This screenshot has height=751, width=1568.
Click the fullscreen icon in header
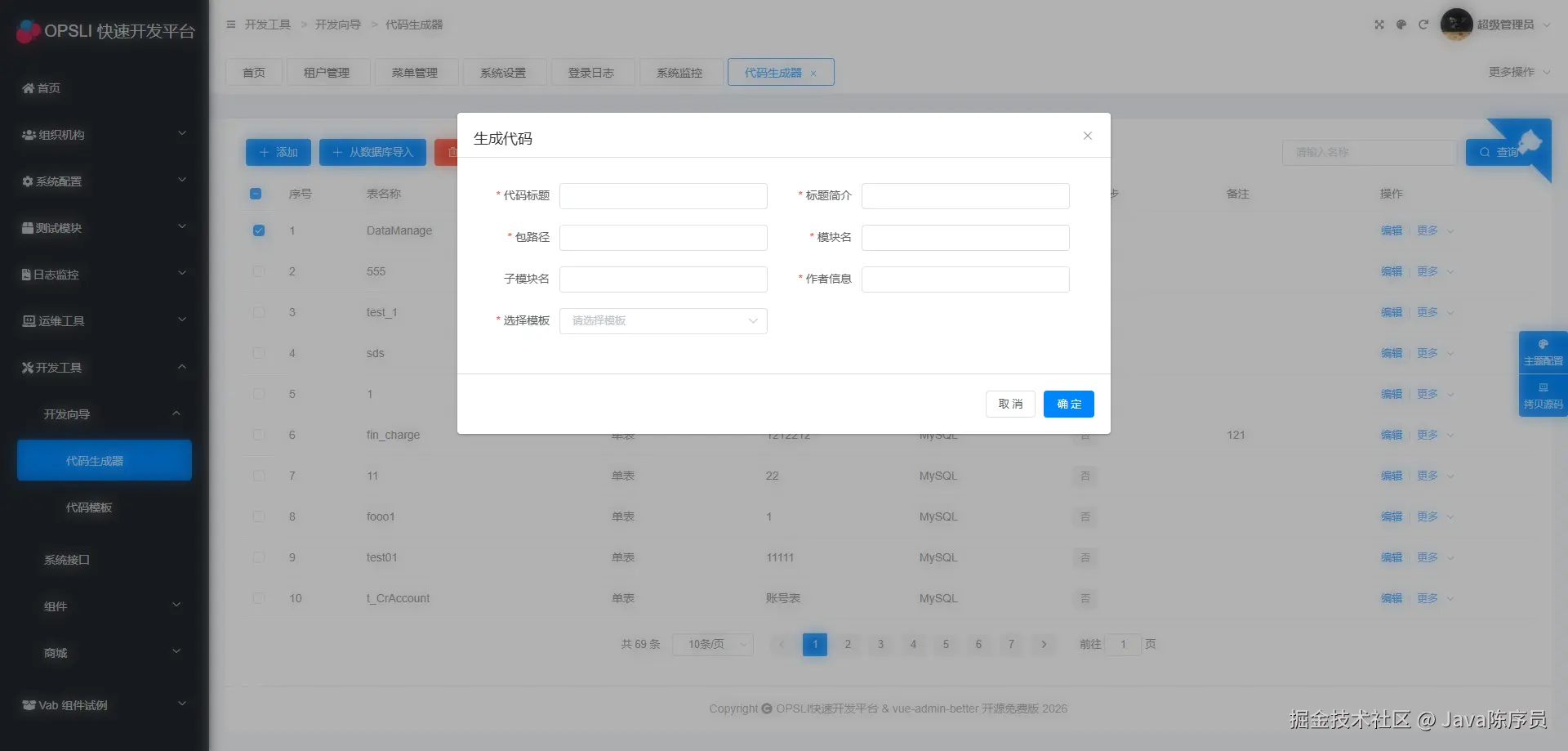[x=1379, y=25]
